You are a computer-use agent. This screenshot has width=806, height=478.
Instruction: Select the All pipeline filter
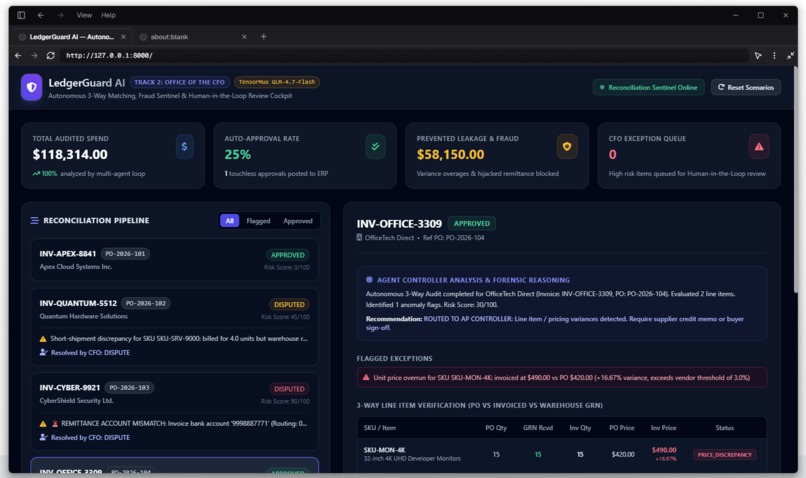click(x=230, y=220)
